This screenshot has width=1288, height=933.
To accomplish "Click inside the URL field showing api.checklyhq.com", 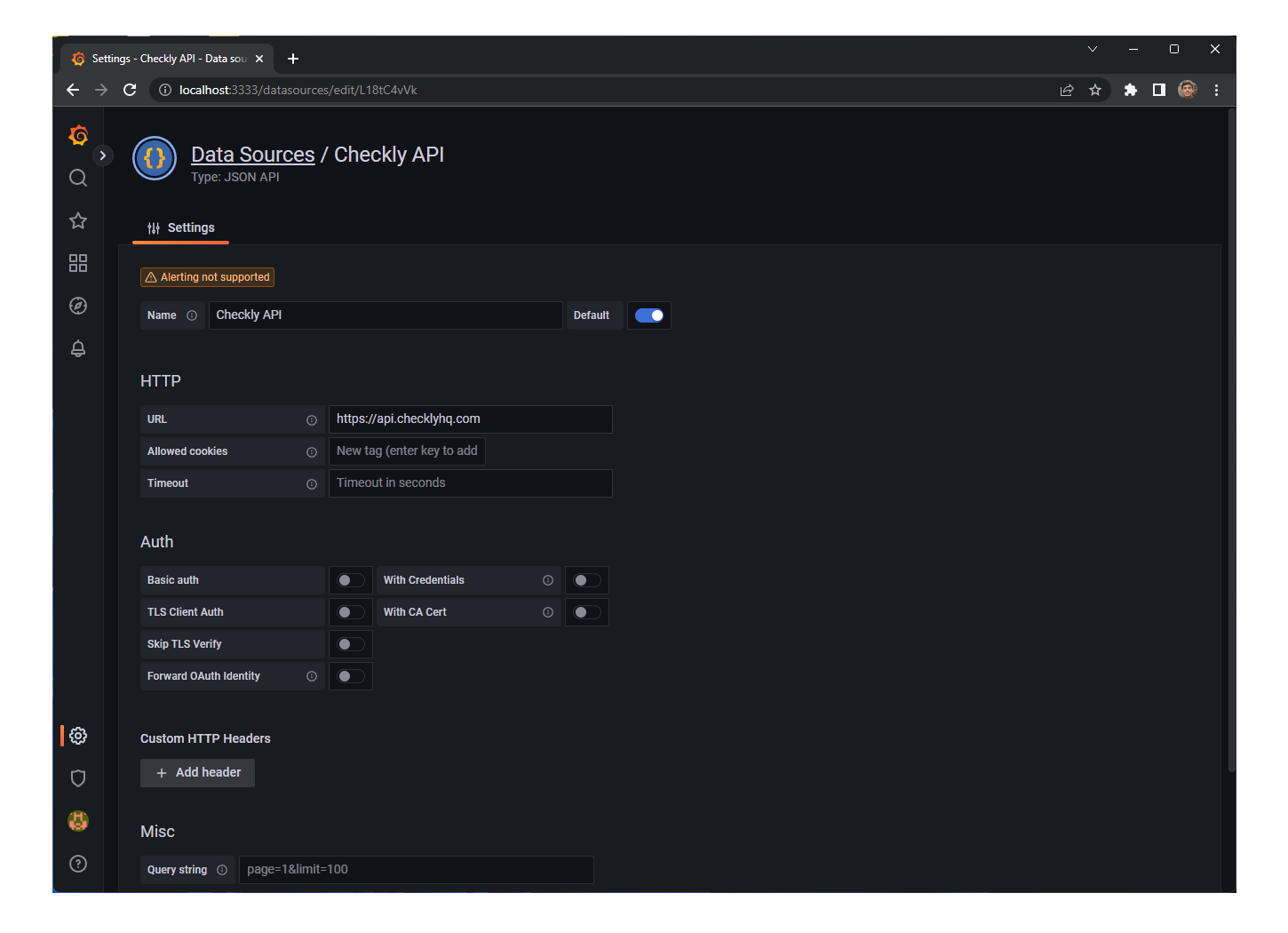I will (x=470, y=419).
